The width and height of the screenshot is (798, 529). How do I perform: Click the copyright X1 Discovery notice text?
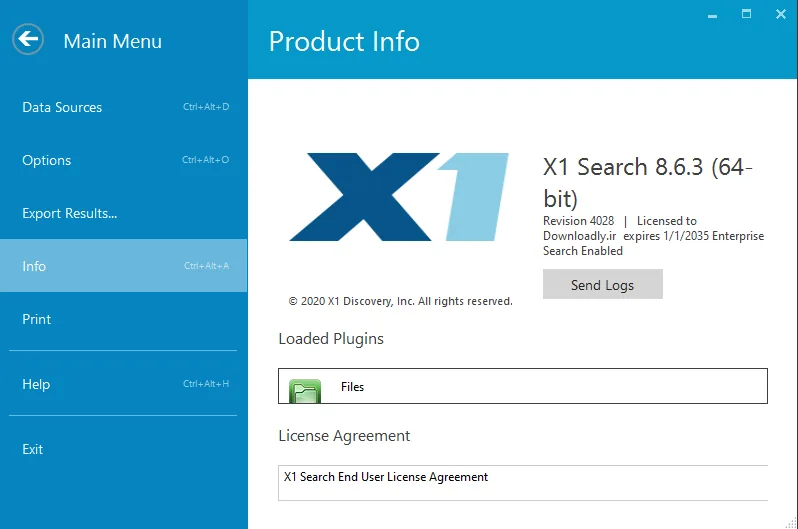coord(401,301)
